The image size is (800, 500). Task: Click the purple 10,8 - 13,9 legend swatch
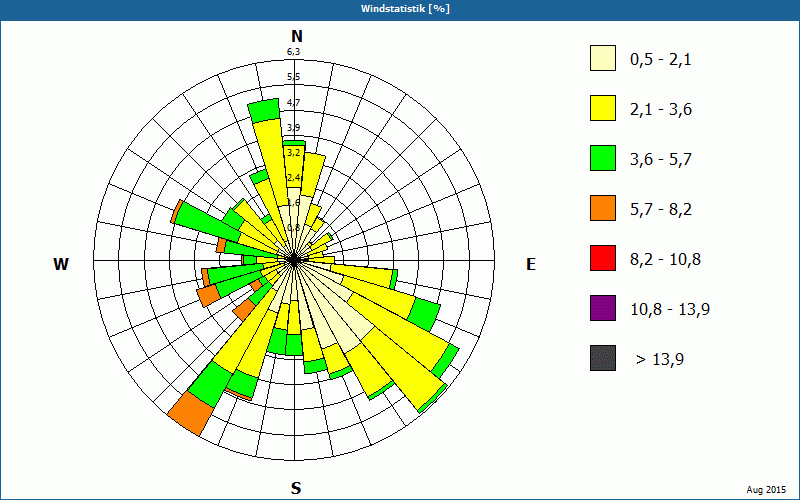pos(603,308)
